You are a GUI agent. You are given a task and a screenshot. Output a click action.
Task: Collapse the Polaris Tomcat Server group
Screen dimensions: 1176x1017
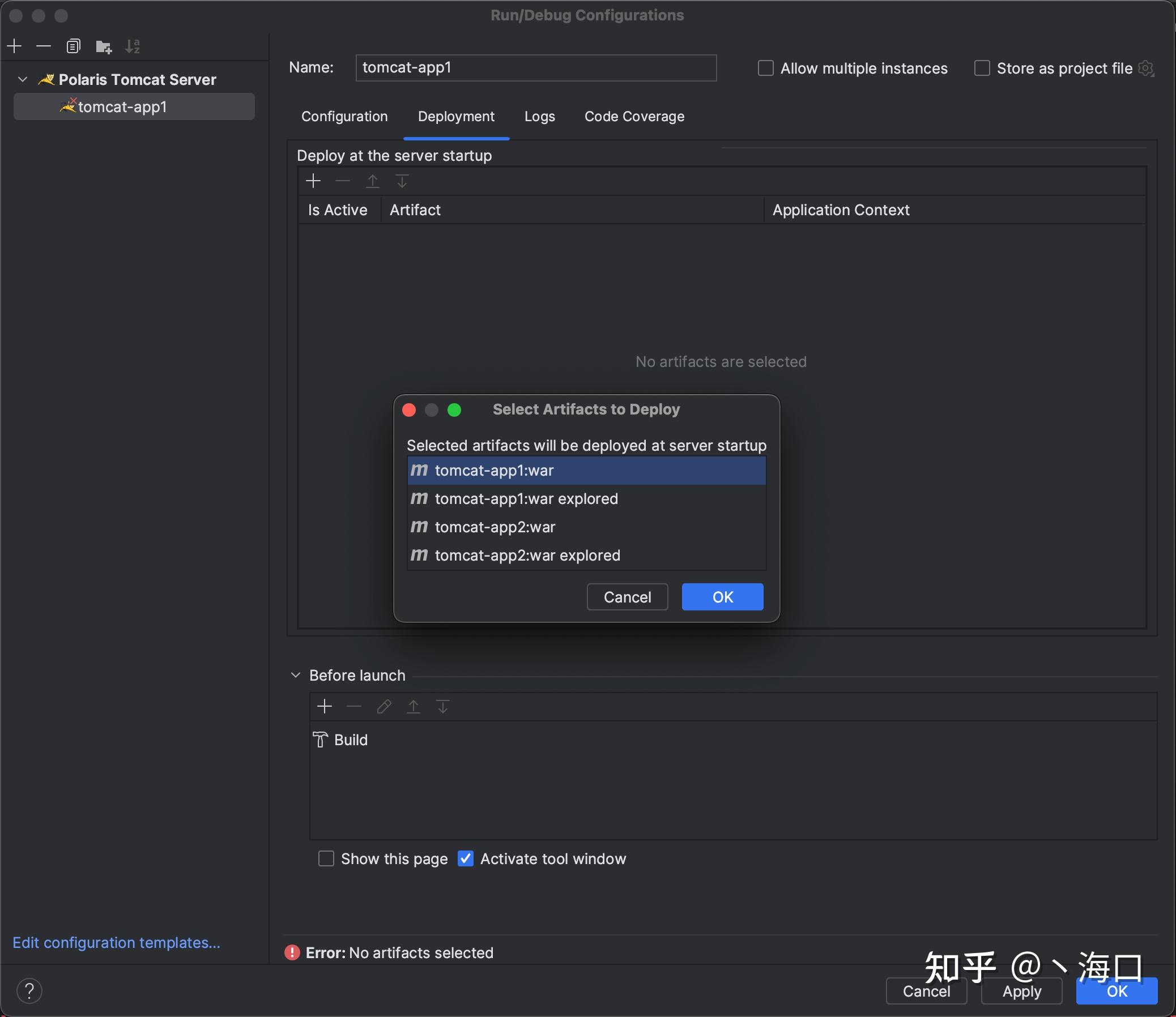23,79
